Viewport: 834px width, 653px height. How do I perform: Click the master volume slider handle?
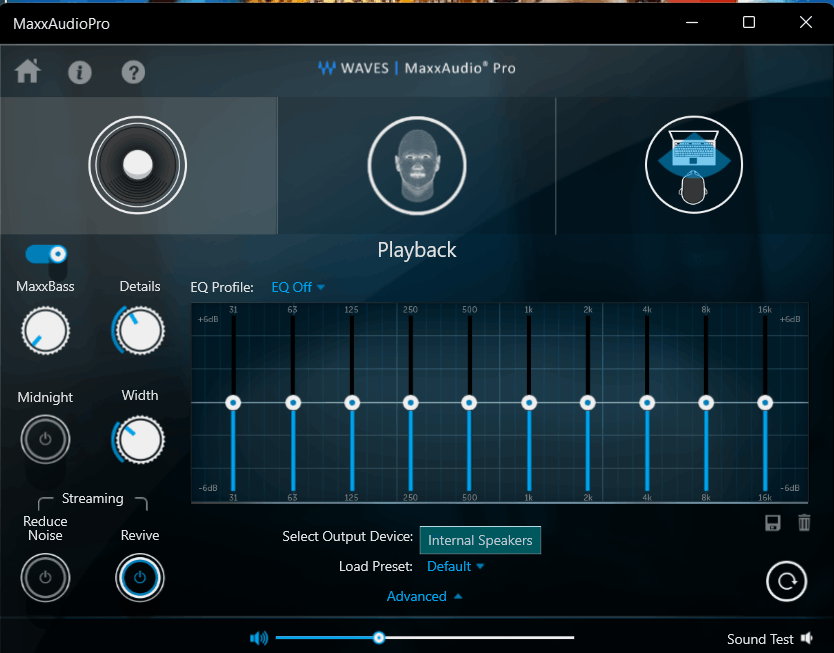(379, 637)
